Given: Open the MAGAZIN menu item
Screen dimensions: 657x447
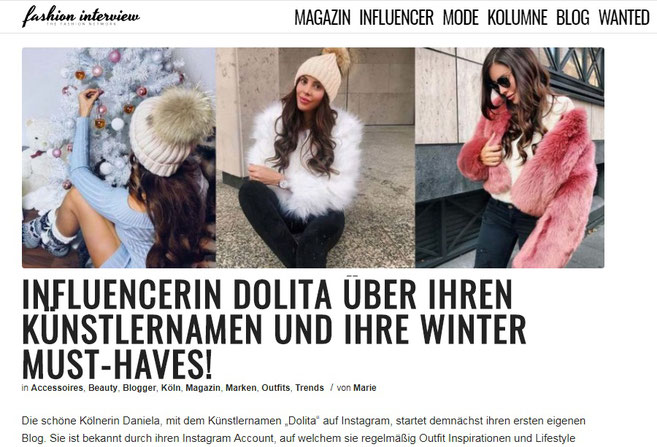Looking at the screenshot, I should coord(322,18).
